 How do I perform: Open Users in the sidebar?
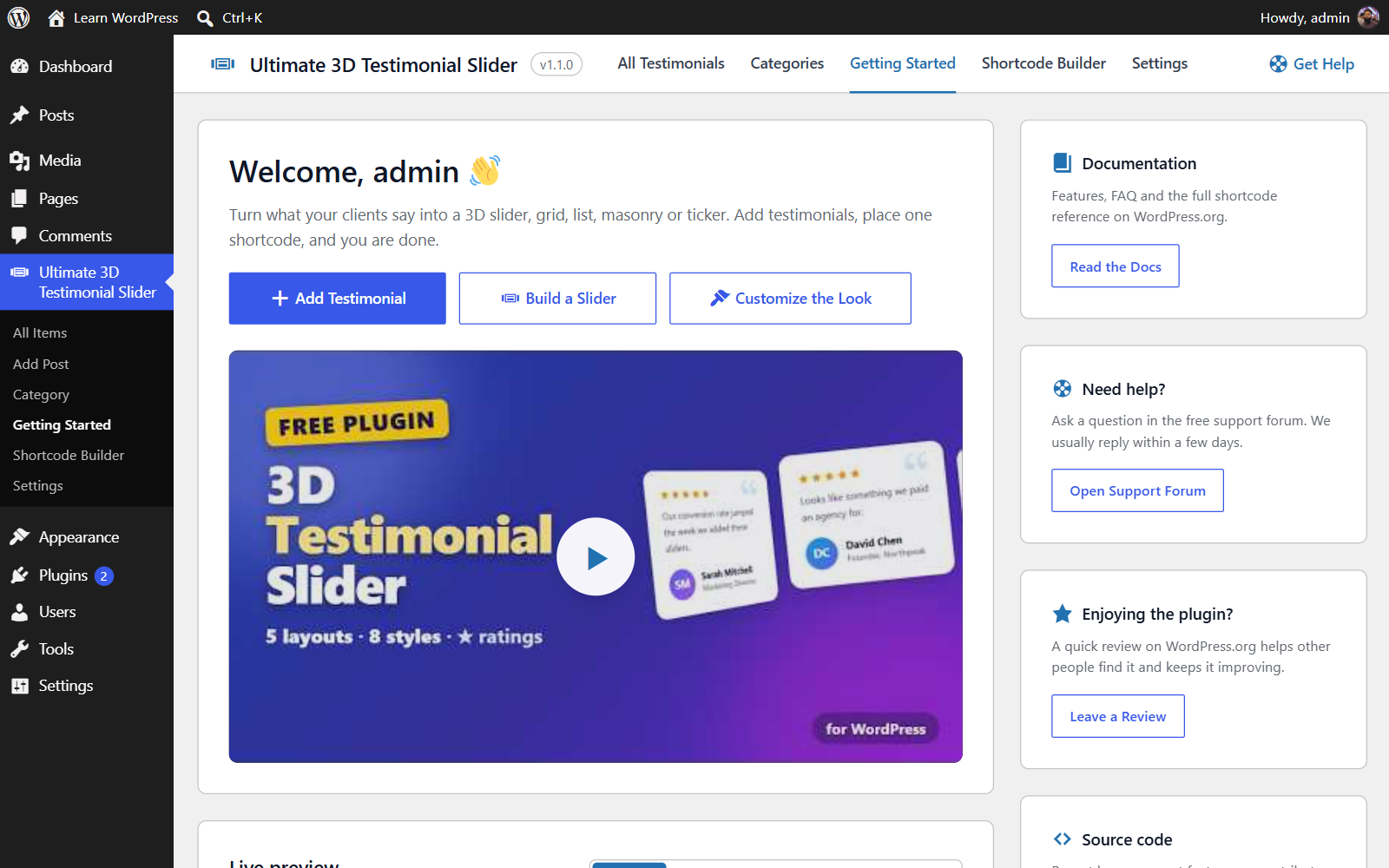coord(87,612)
